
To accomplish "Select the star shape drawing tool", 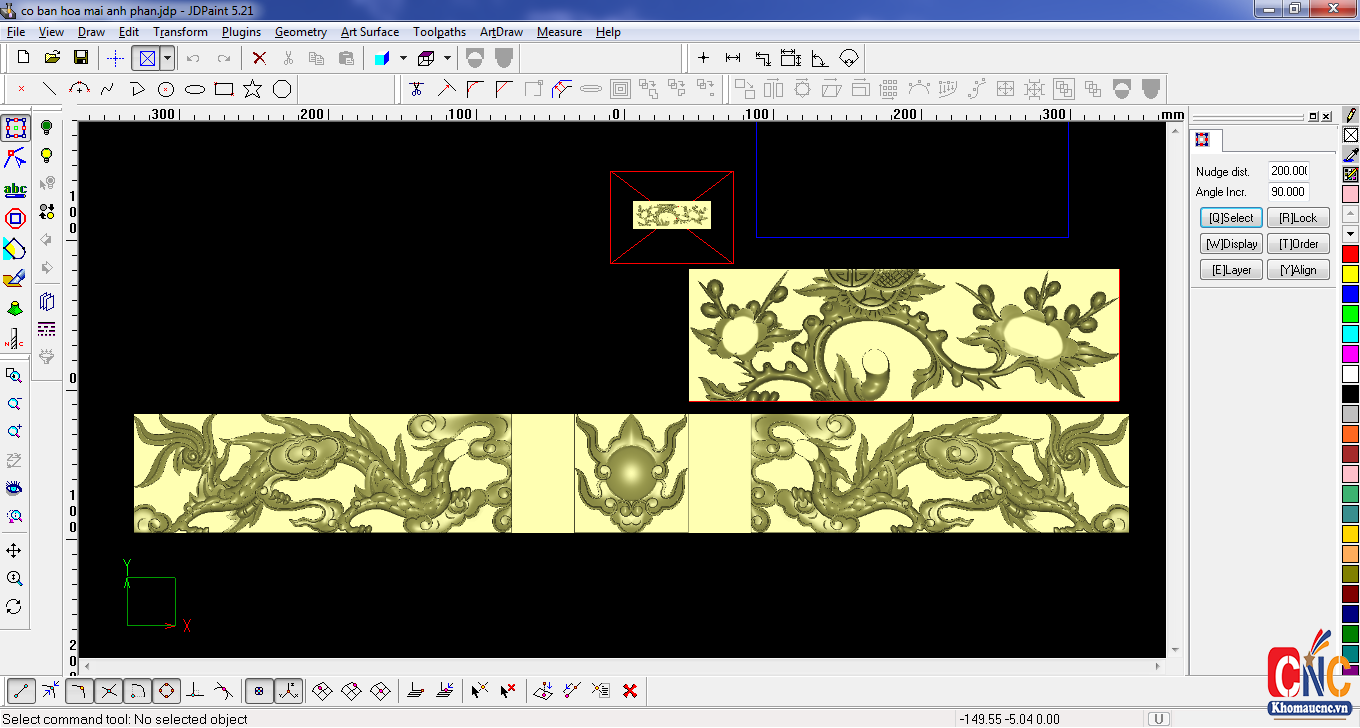I will tap(252, 89).
